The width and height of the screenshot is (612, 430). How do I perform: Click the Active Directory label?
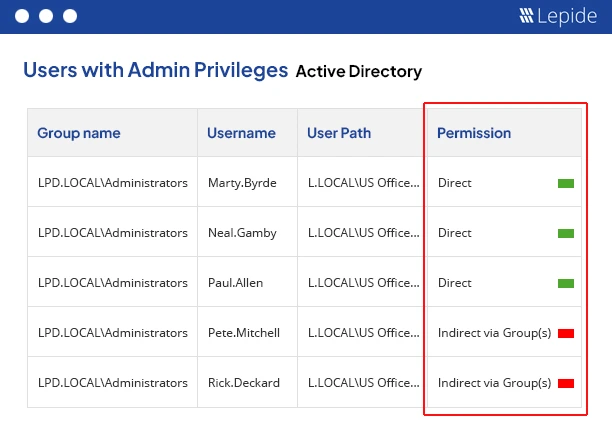pos(358,72)
